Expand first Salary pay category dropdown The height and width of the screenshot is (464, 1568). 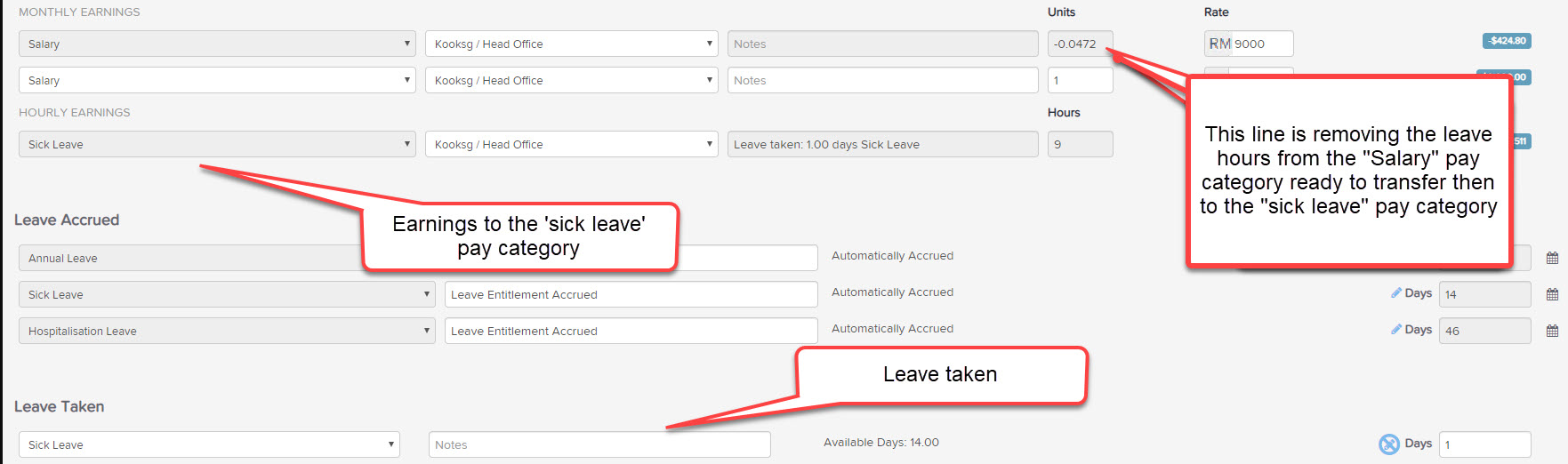point(217,44)
